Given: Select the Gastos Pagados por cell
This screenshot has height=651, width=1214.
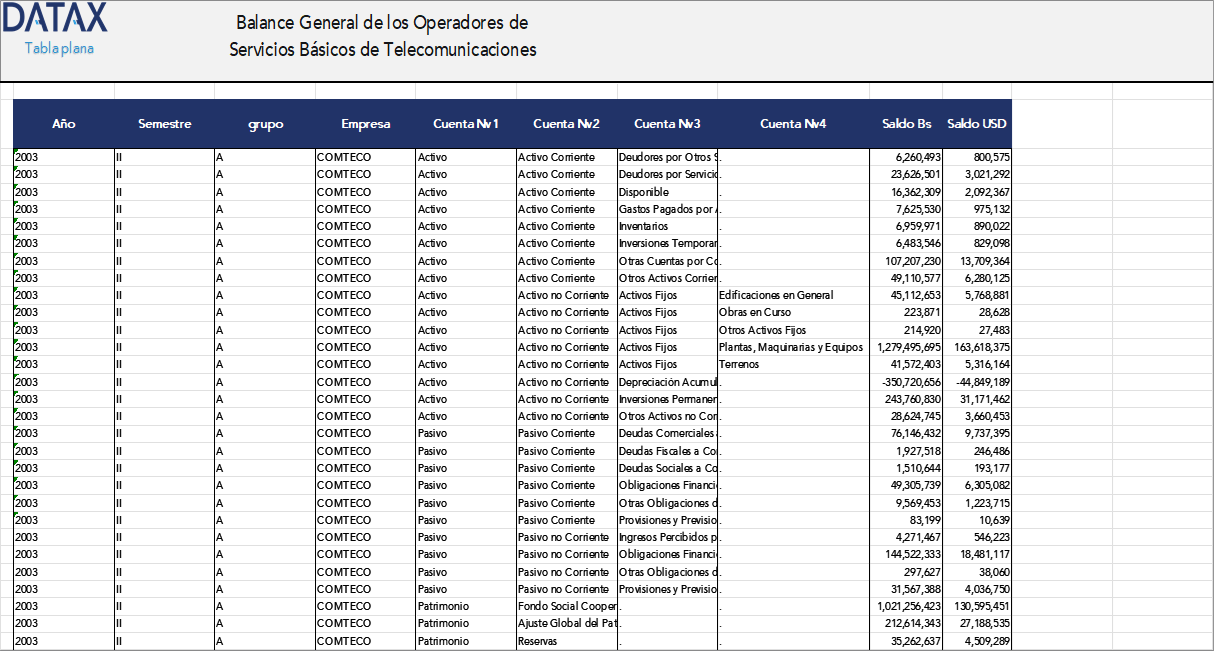Looking at the screenshot, I should tap(667, 209).
